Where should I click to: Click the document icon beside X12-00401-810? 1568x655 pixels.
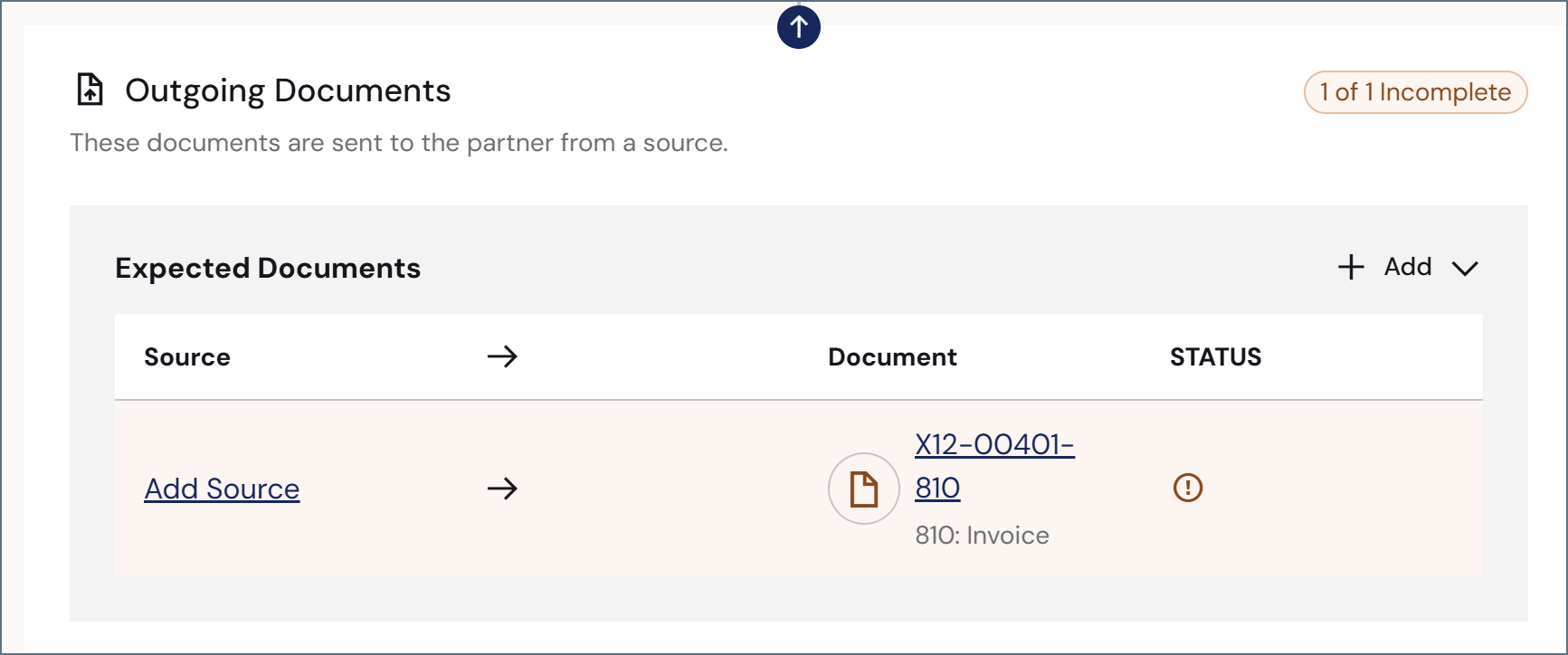coord(864,489)
